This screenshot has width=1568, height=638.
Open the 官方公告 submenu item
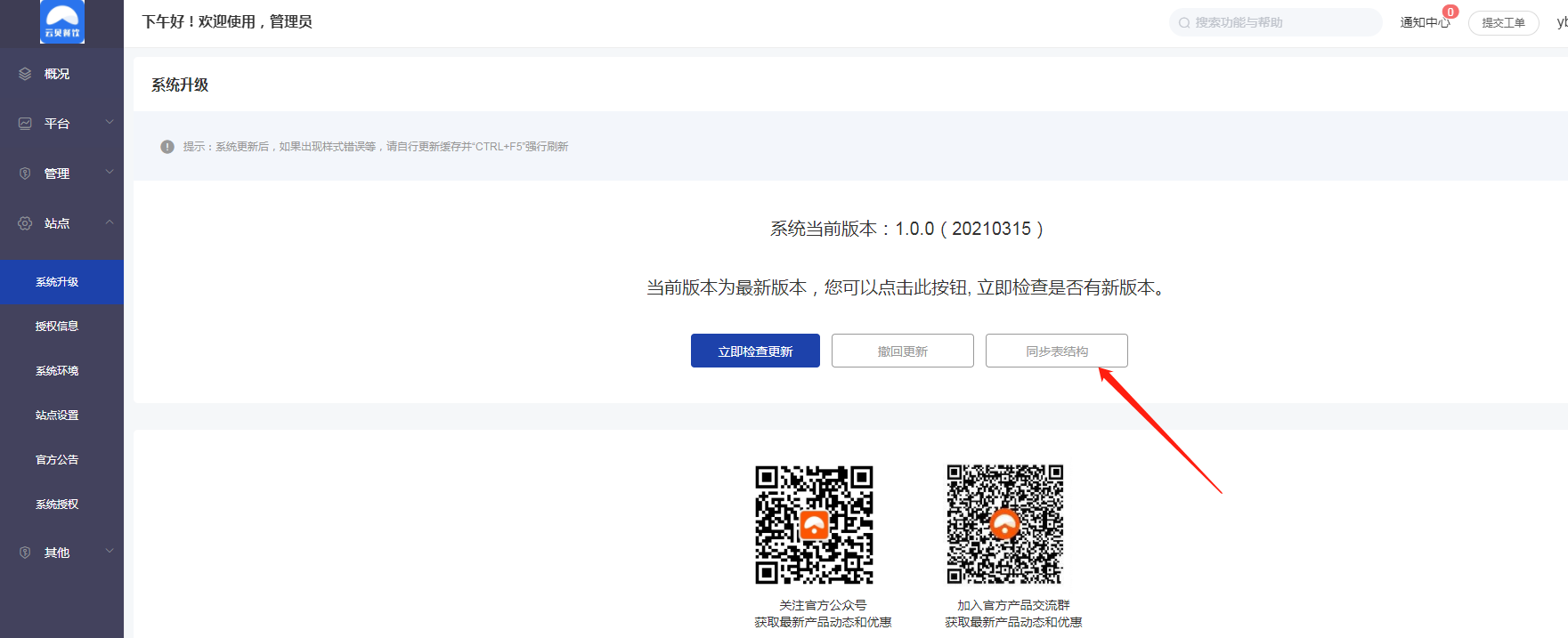coord(61,460)
